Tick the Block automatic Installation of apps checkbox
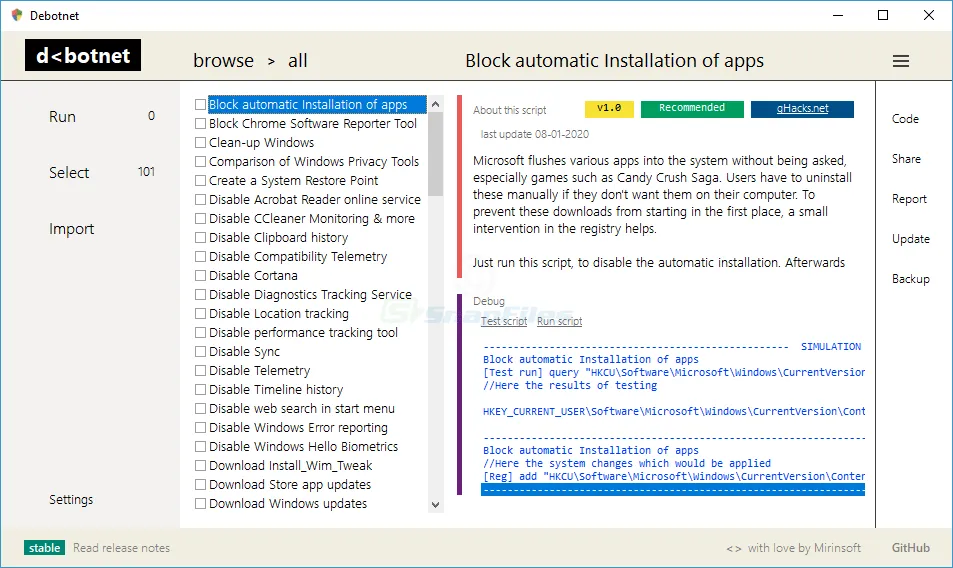 click(x=200, y=104)
